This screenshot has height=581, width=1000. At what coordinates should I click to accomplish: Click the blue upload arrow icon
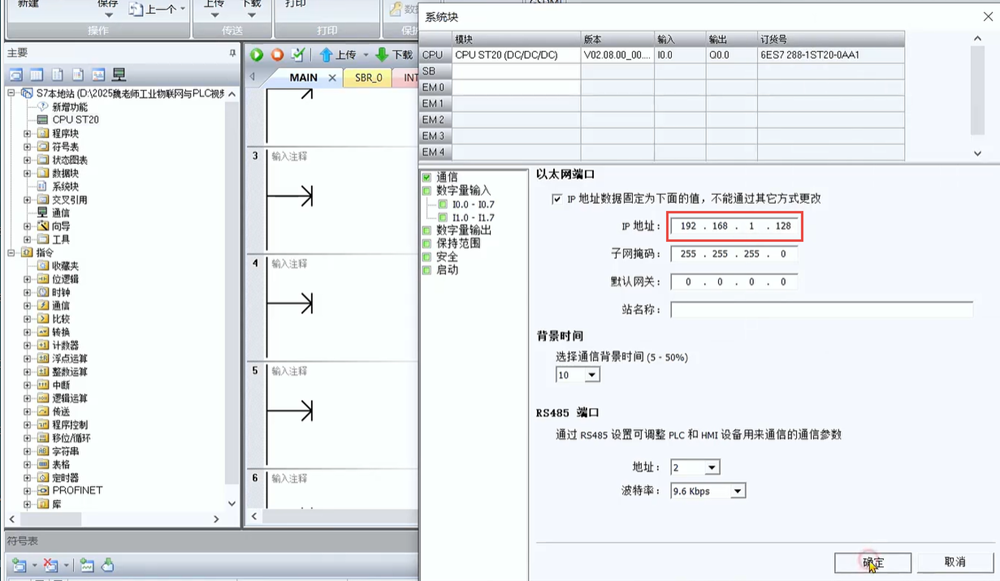click(x=326, y=55)
